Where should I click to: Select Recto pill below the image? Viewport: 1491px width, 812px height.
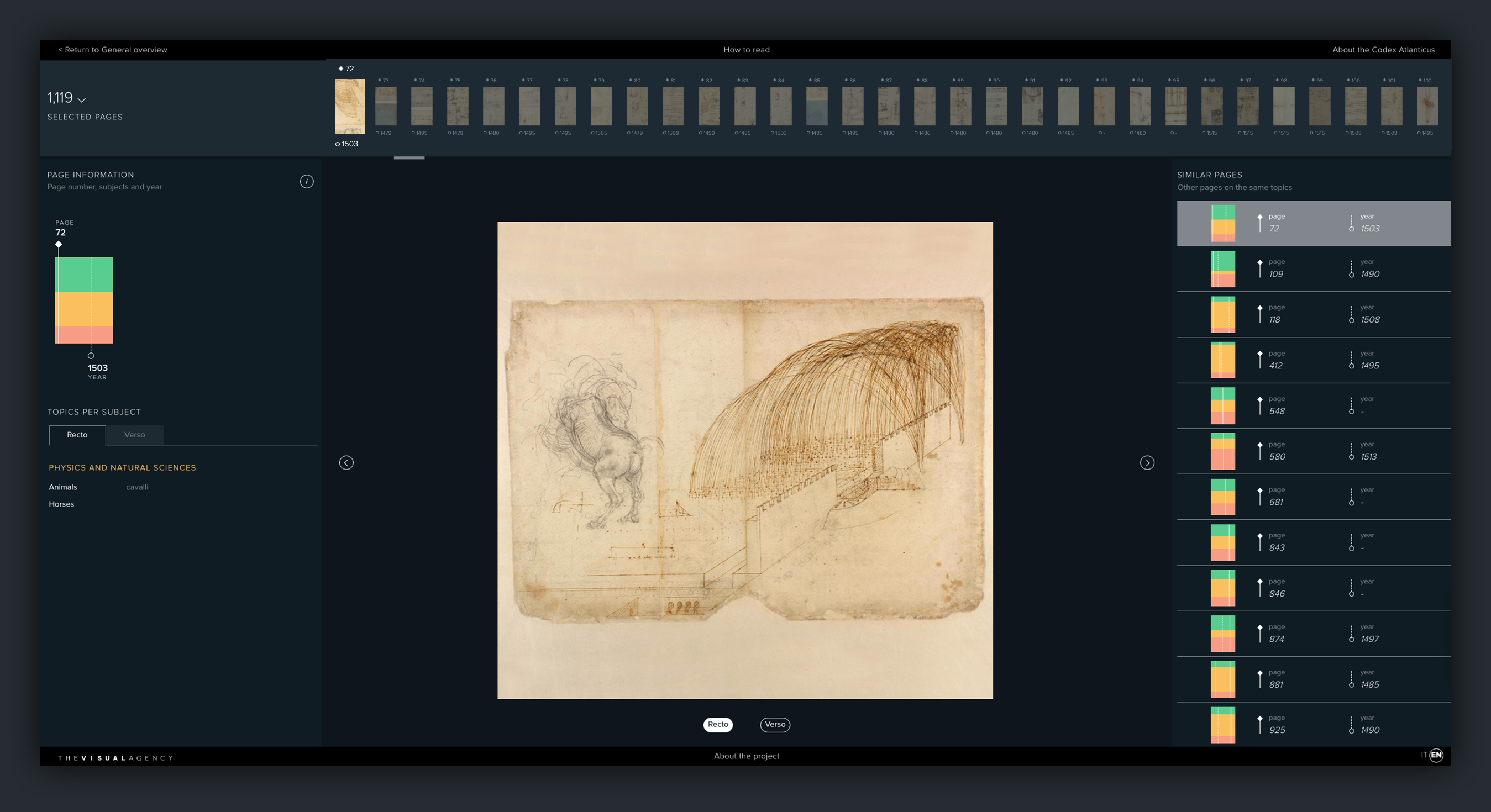pyautogui.click(x=718, y=724)
